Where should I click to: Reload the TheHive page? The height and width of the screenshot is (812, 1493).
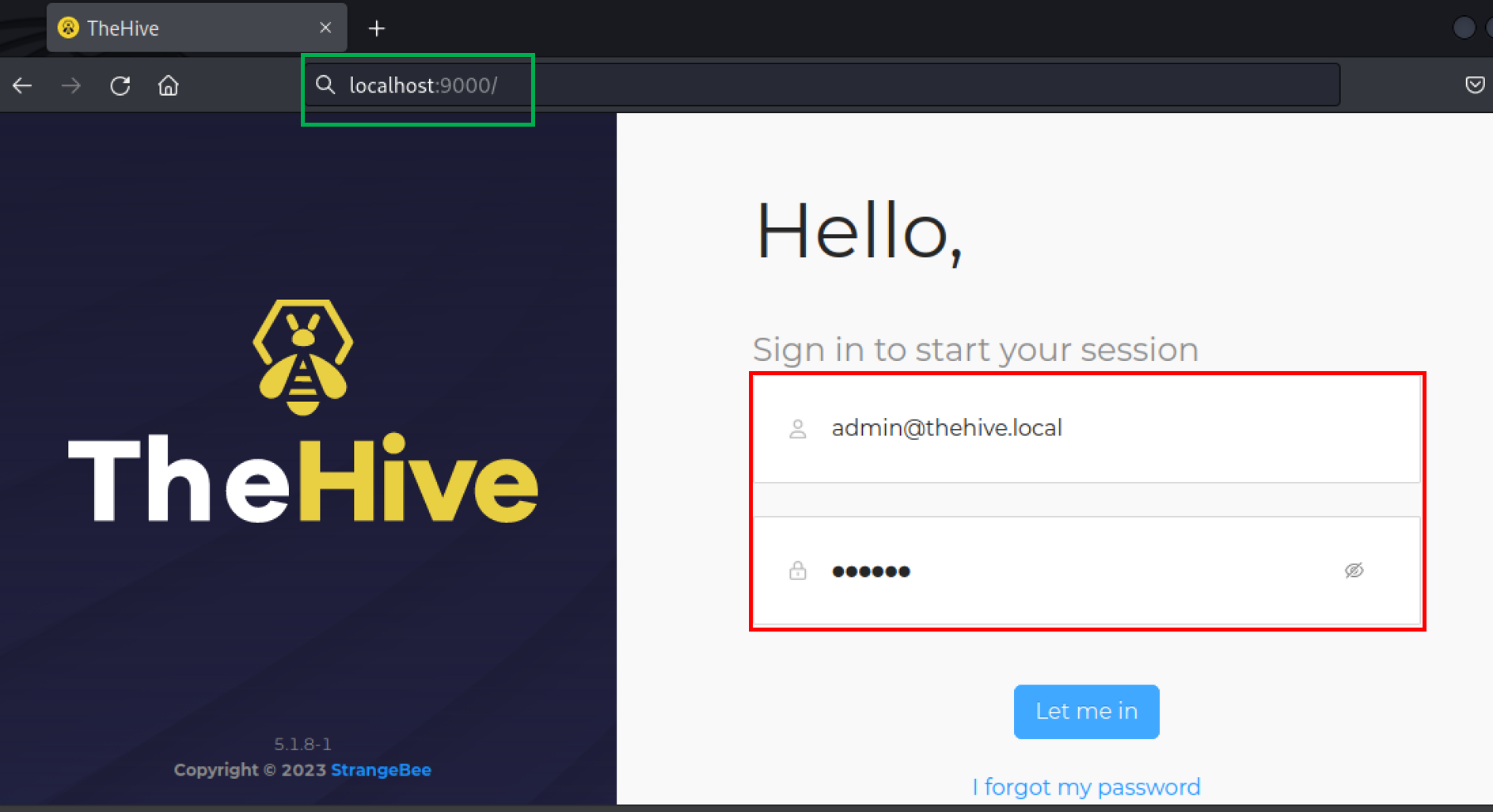(120, 85)
